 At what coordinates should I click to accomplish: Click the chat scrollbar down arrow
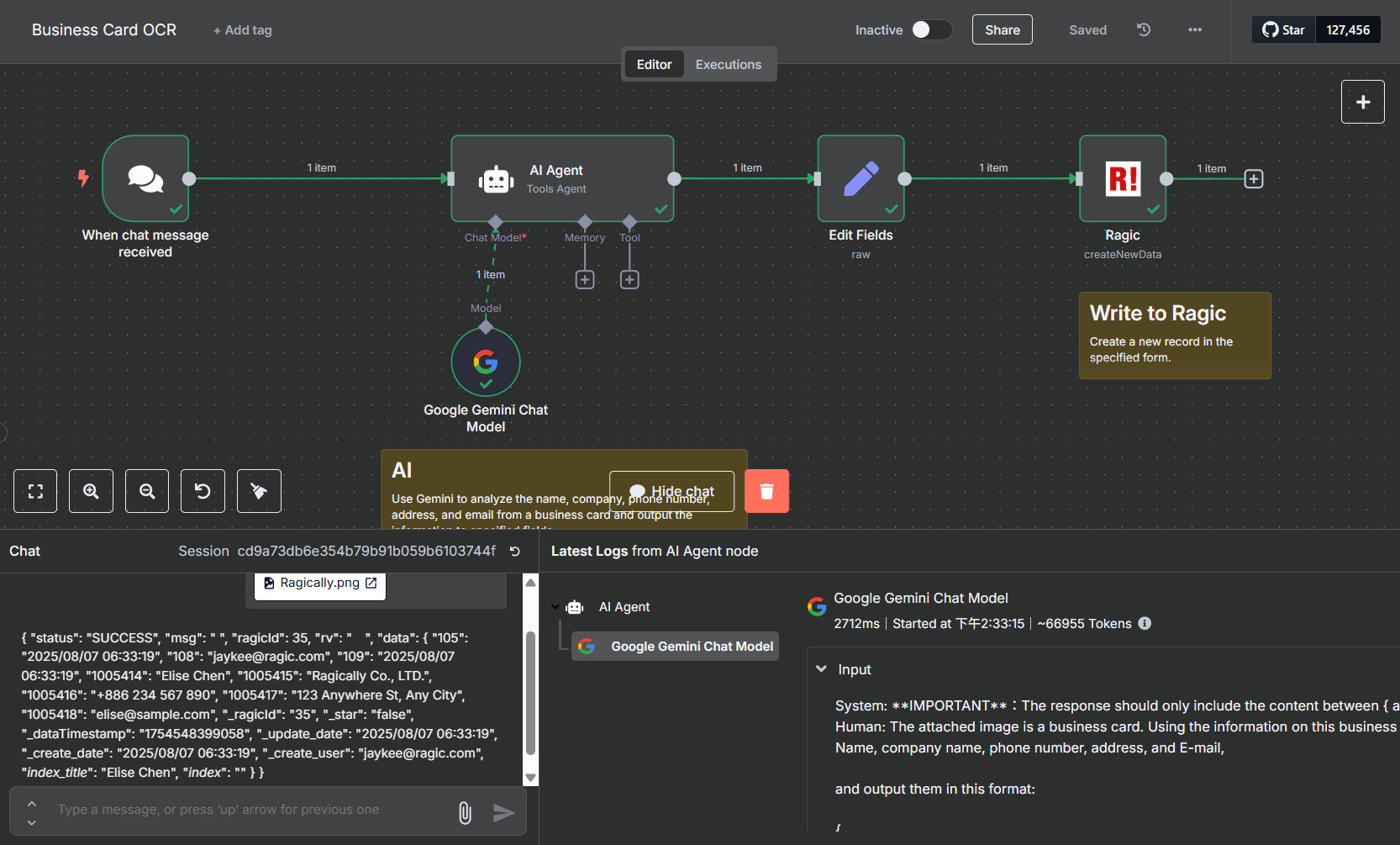click(530, 778)
